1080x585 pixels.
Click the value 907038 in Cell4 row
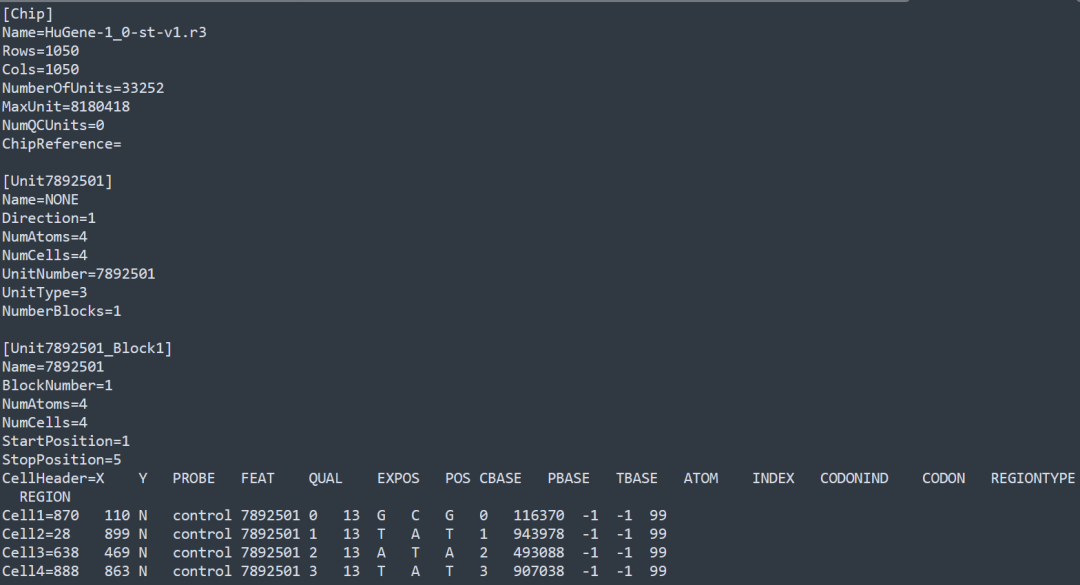click(539, 572)
